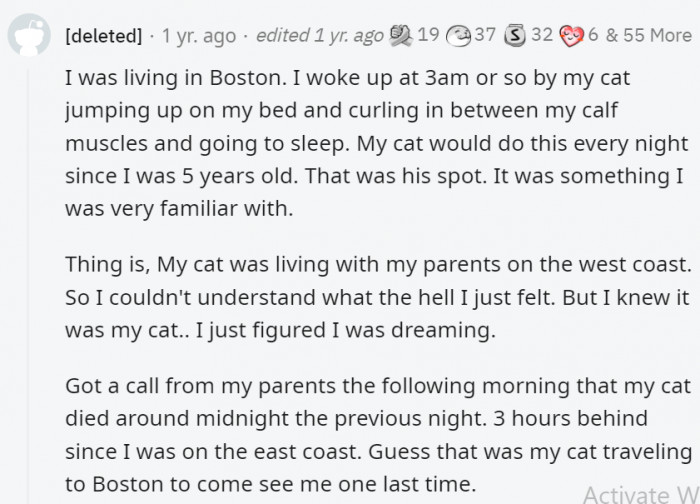Image resolution: width=700 pixels, height=504 pixels.
Task: Click the 'Activate W' watermark text
Action: [x=641, y=494]
